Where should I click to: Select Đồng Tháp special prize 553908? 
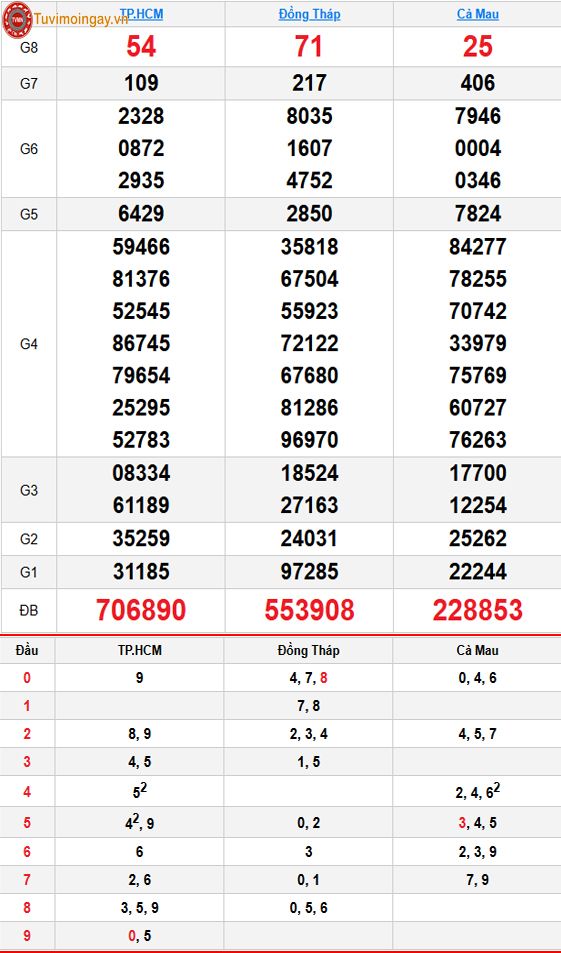[309, 610]
